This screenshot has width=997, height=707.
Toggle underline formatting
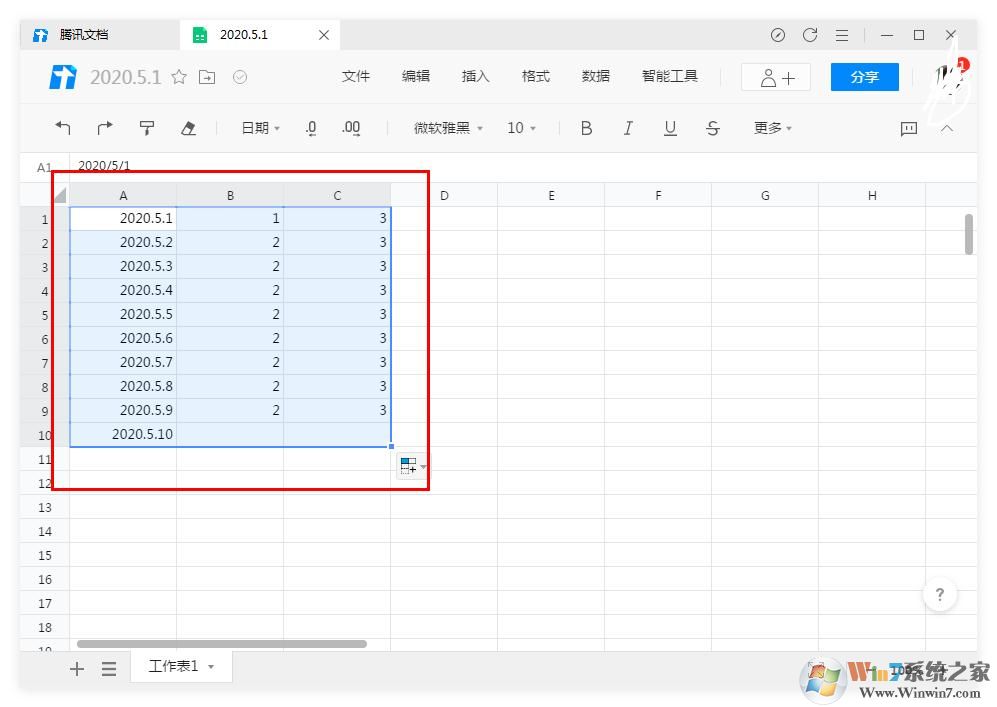click(x=670, y=128)
